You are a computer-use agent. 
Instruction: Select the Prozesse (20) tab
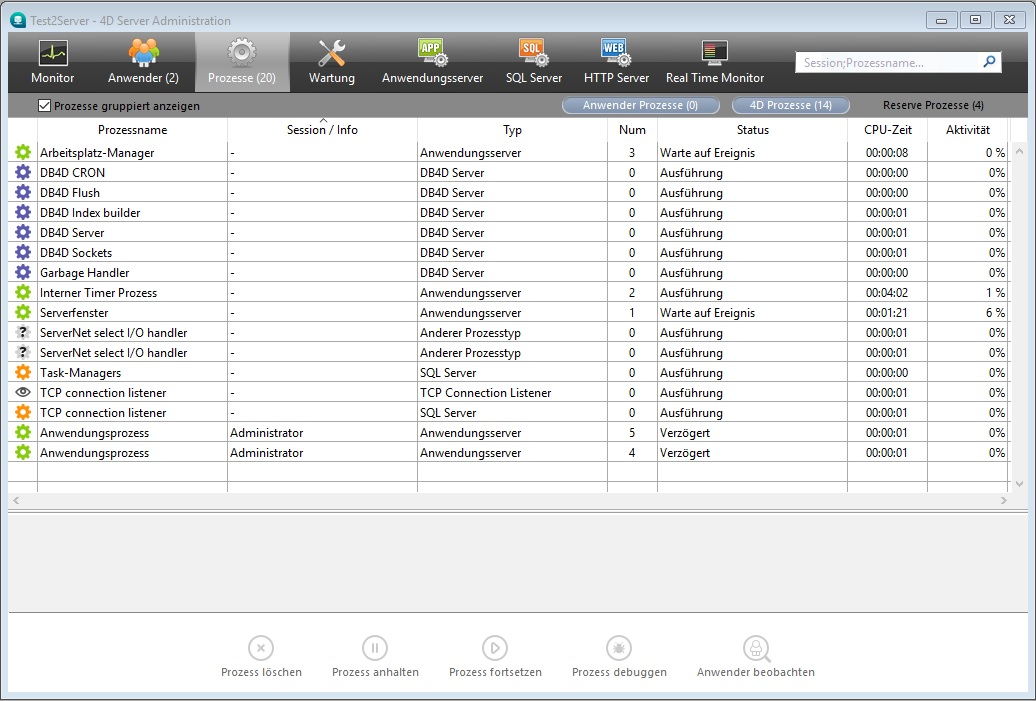tap(242, 62)
